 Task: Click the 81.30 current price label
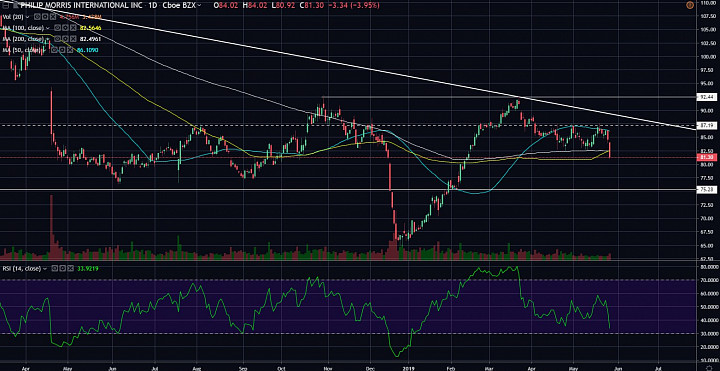coord(707,157)
